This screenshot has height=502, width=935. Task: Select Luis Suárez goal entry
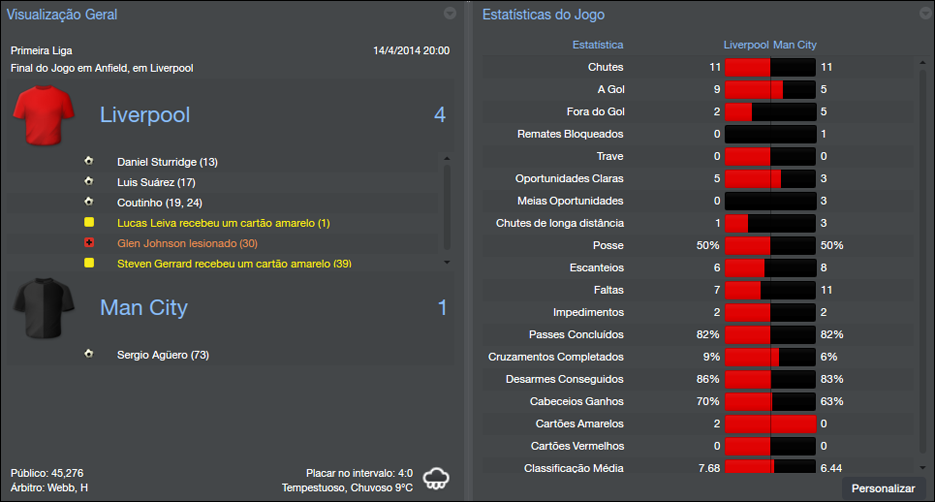click(156, 182)
